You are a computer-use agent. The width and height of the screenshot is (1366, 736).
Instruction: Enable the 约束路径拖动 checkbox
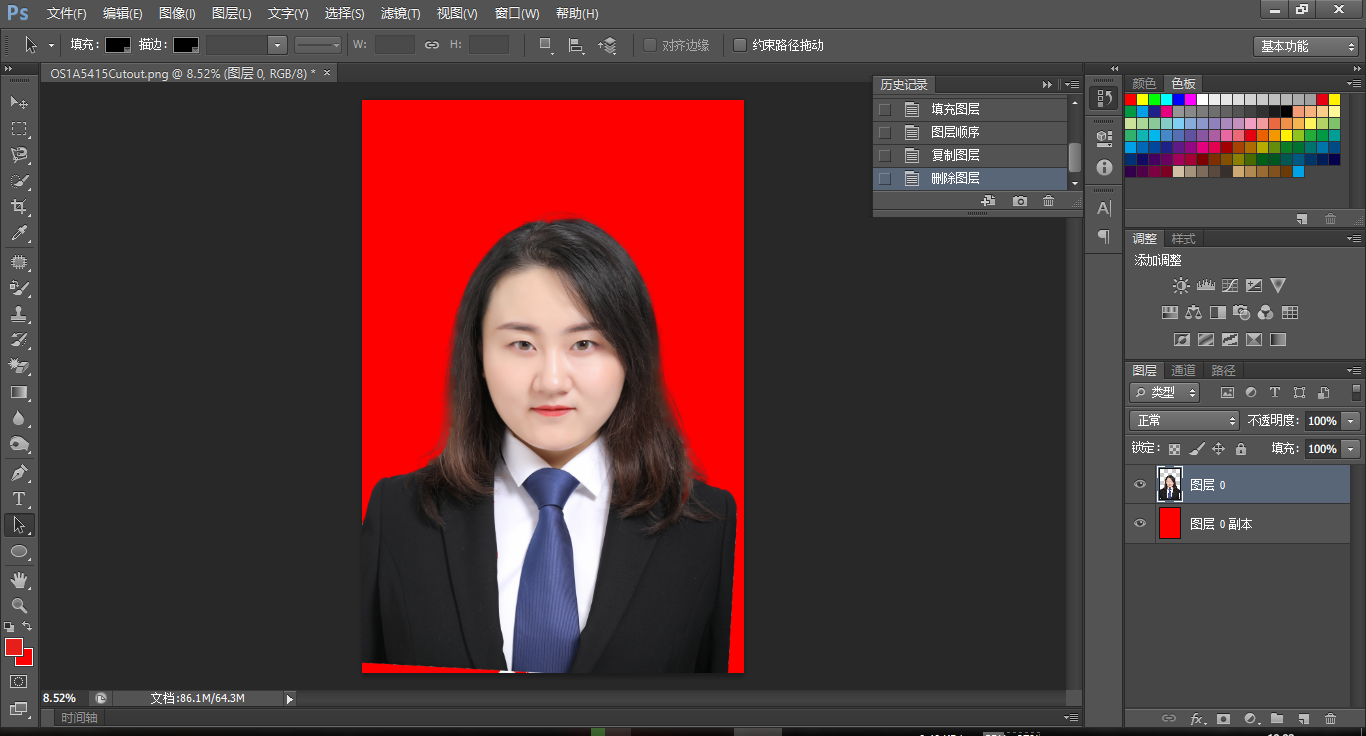tap(739, 45)
